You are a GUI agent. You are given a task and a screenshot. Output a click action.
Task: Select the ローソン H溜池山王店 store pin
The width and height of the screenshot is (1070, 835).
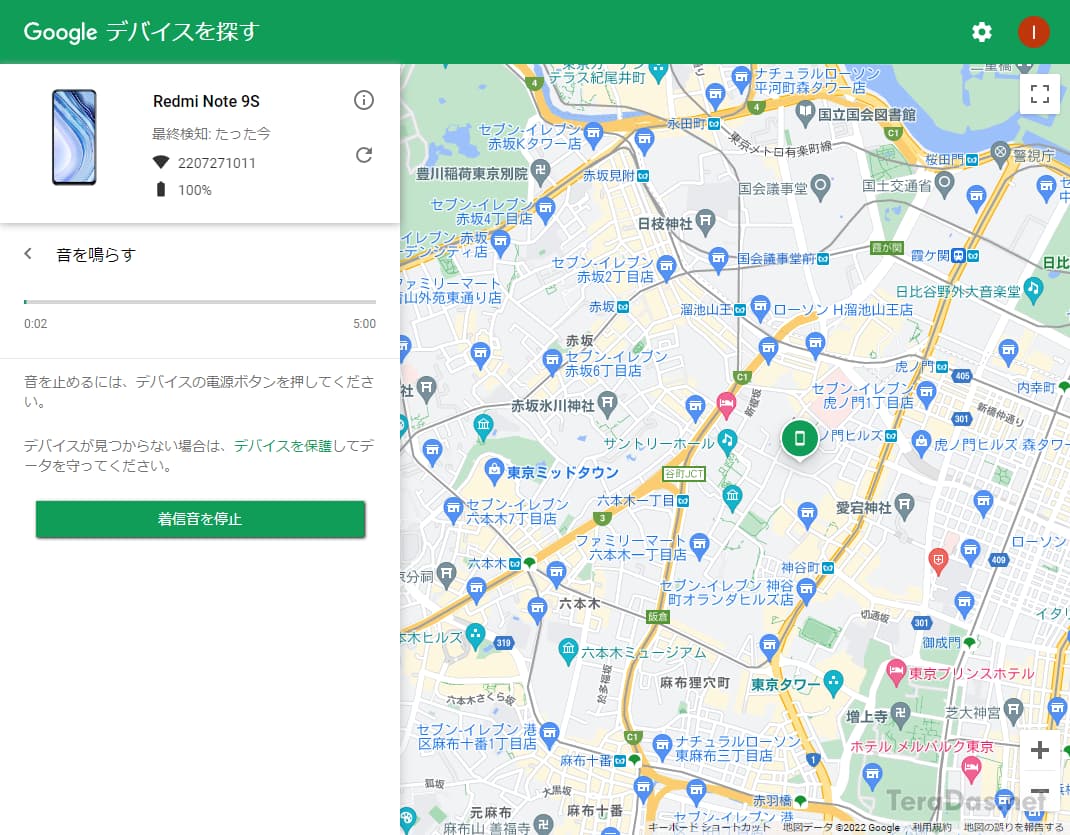point(760,308)
